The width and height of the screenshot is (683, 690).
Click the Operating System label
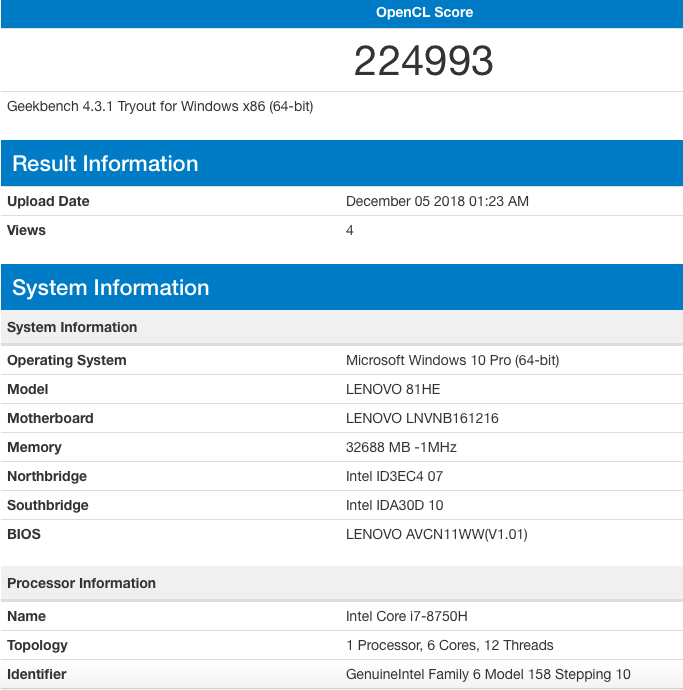tap(67, 360)
